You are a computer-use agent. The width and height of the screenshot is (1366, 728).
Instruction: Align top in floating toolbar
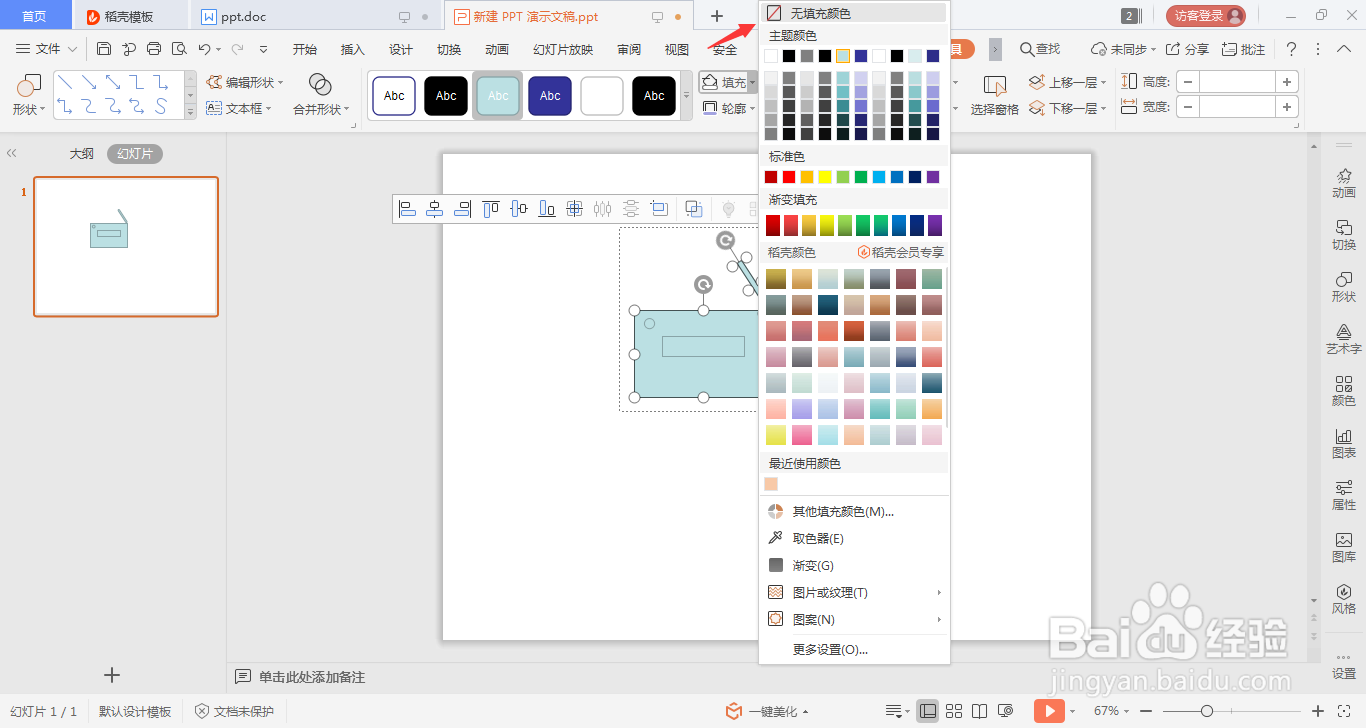tap(491, 209)
